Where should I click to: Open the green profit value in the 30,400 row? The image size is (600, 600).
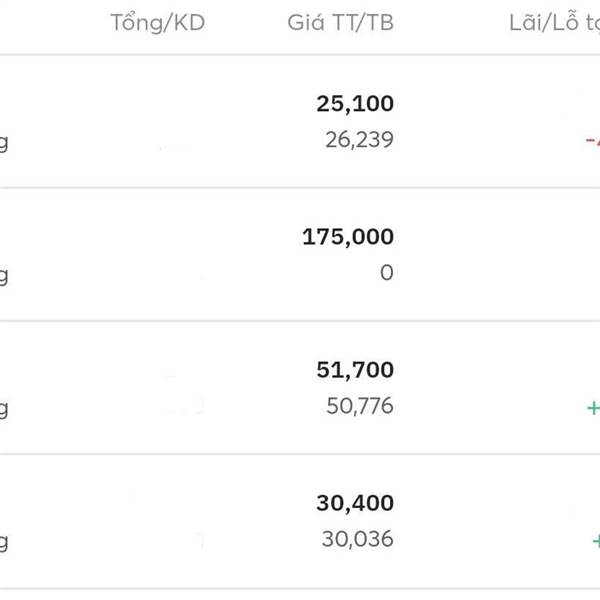[594, 541]
